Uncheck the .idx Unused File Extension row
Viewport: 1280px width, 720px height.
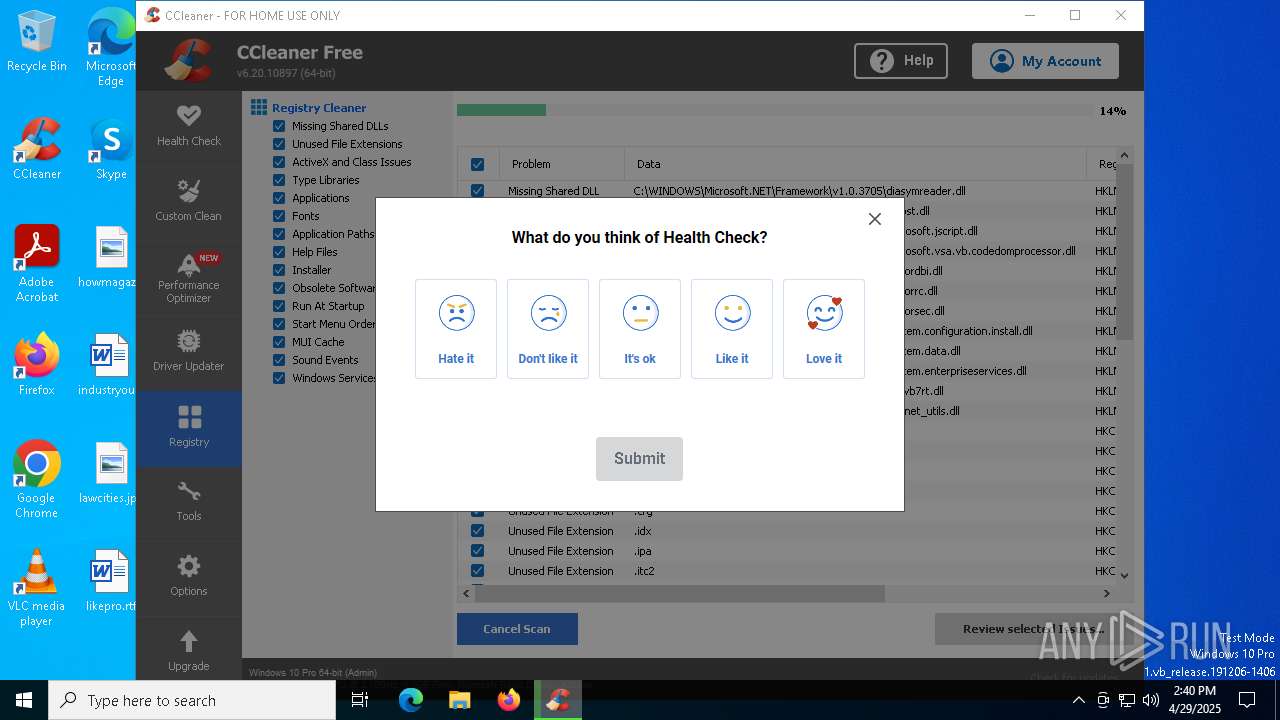pyautogui.click(x=477, y=531)
